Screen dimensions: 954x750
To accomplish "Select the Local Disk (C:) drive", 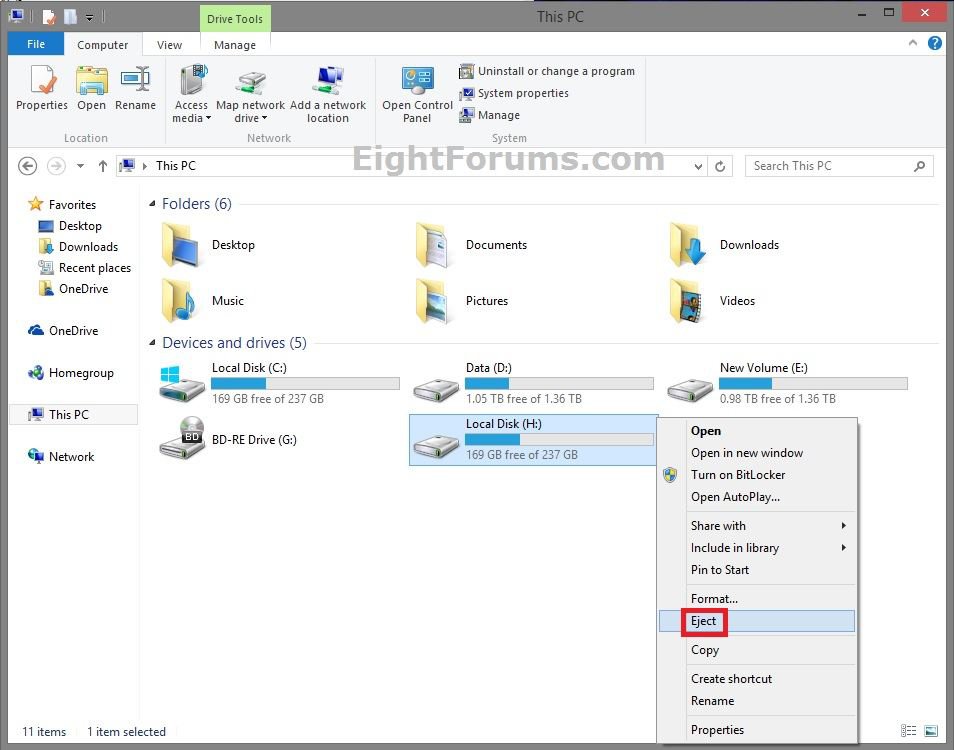I will click(182, 383).
